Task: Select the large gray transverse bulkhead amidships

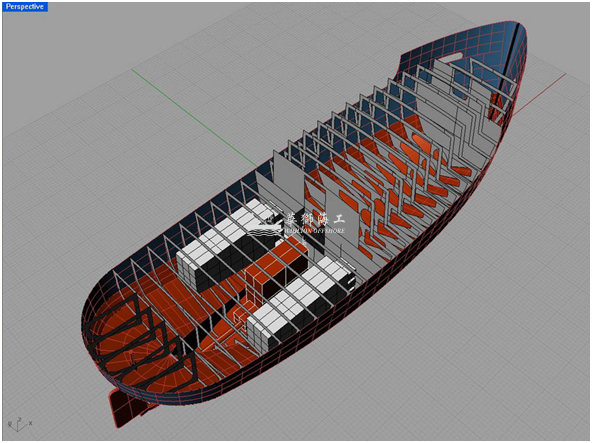Action: click(288, 185)
